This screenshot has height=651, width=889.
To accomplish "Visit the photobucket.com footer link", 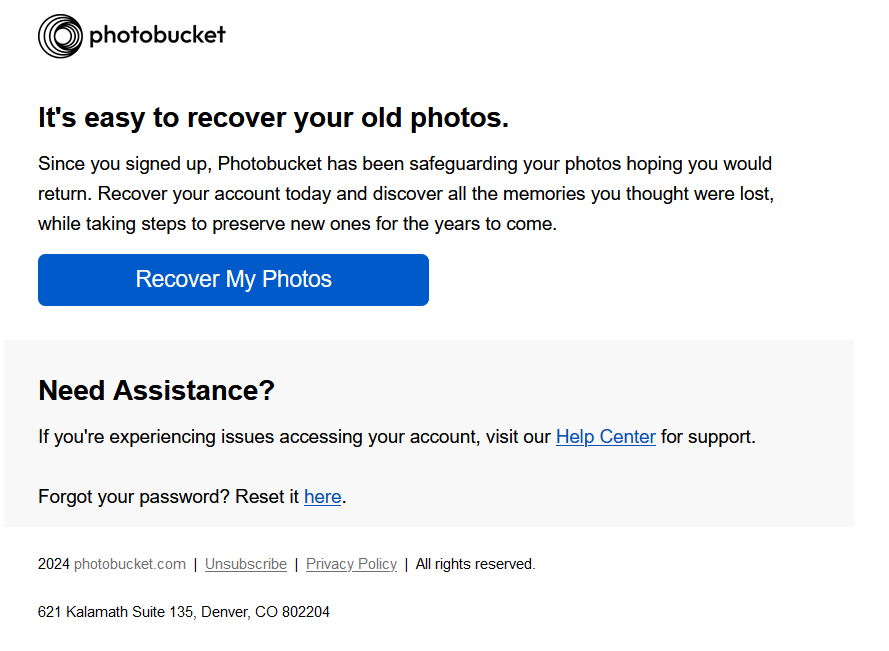I will click(x=130, y=564).
